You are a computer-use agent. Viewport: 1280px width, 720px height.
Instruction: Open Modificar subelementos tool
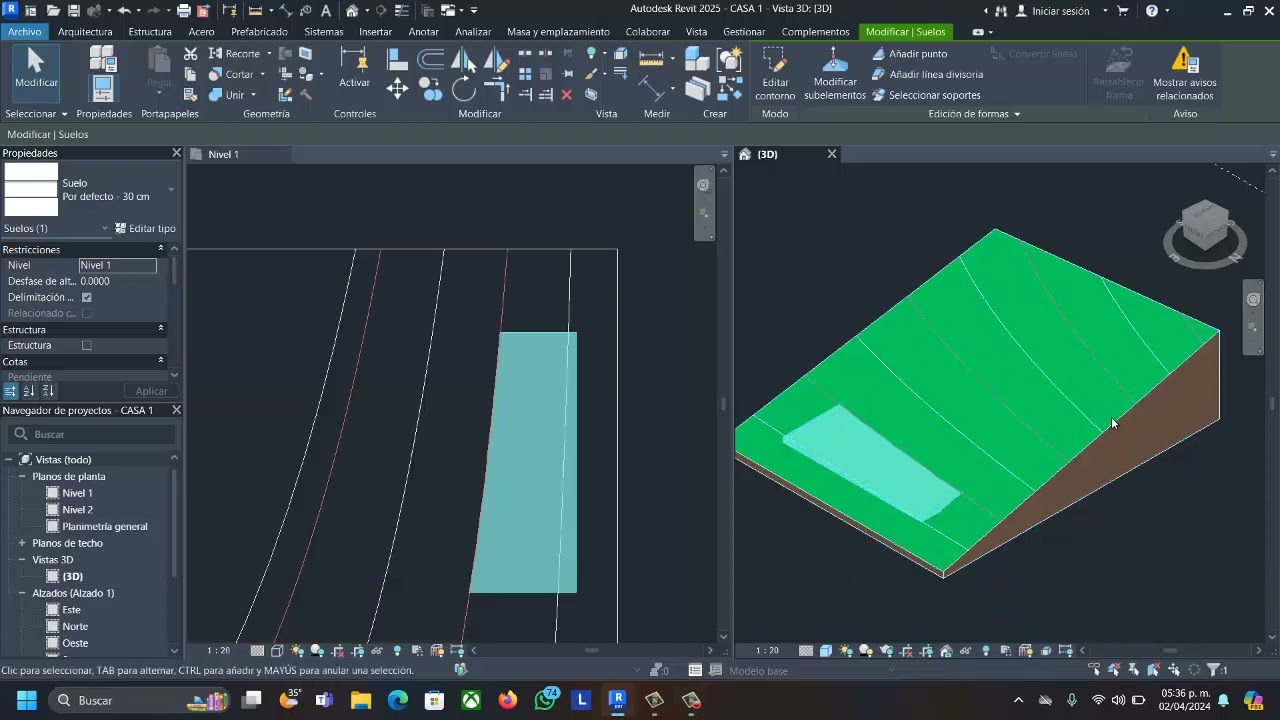click(835, 75)
